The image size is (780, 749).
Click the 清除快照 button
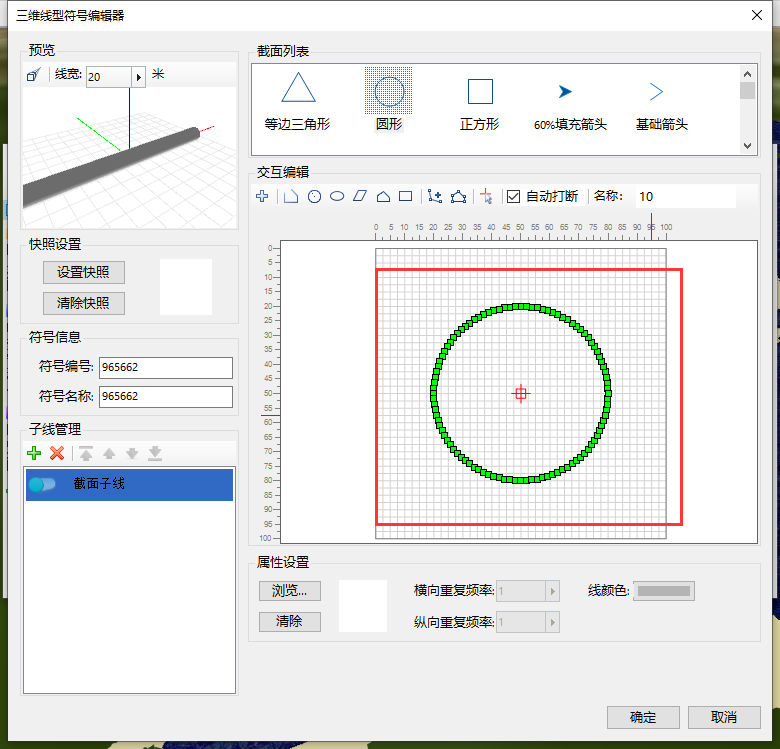84,303
